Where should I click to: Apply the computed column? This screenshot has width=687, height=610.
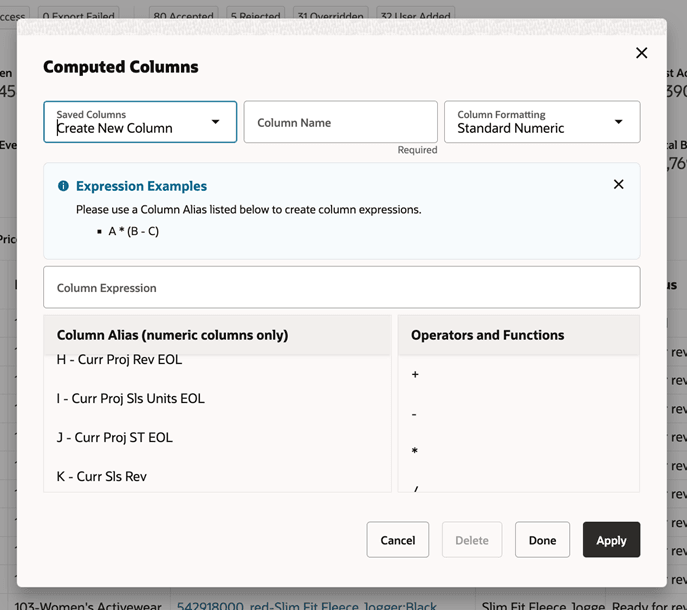611,540
